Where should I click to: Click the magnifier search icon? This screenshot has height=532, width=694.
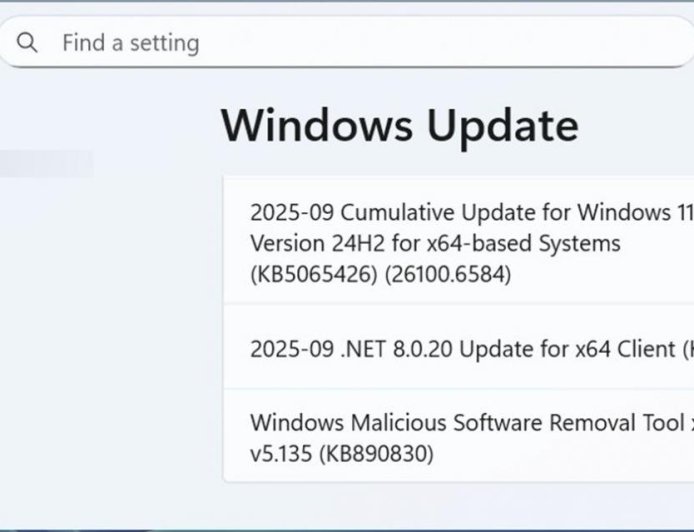coord(27,43)
